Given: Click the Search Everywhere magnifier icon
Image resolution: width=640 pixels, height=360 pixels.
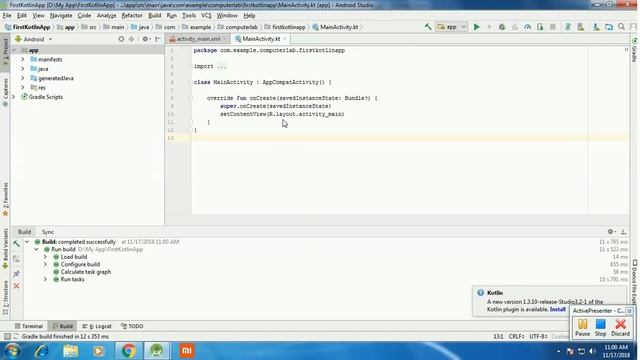Looking at the screenshot, I should 621,27.
